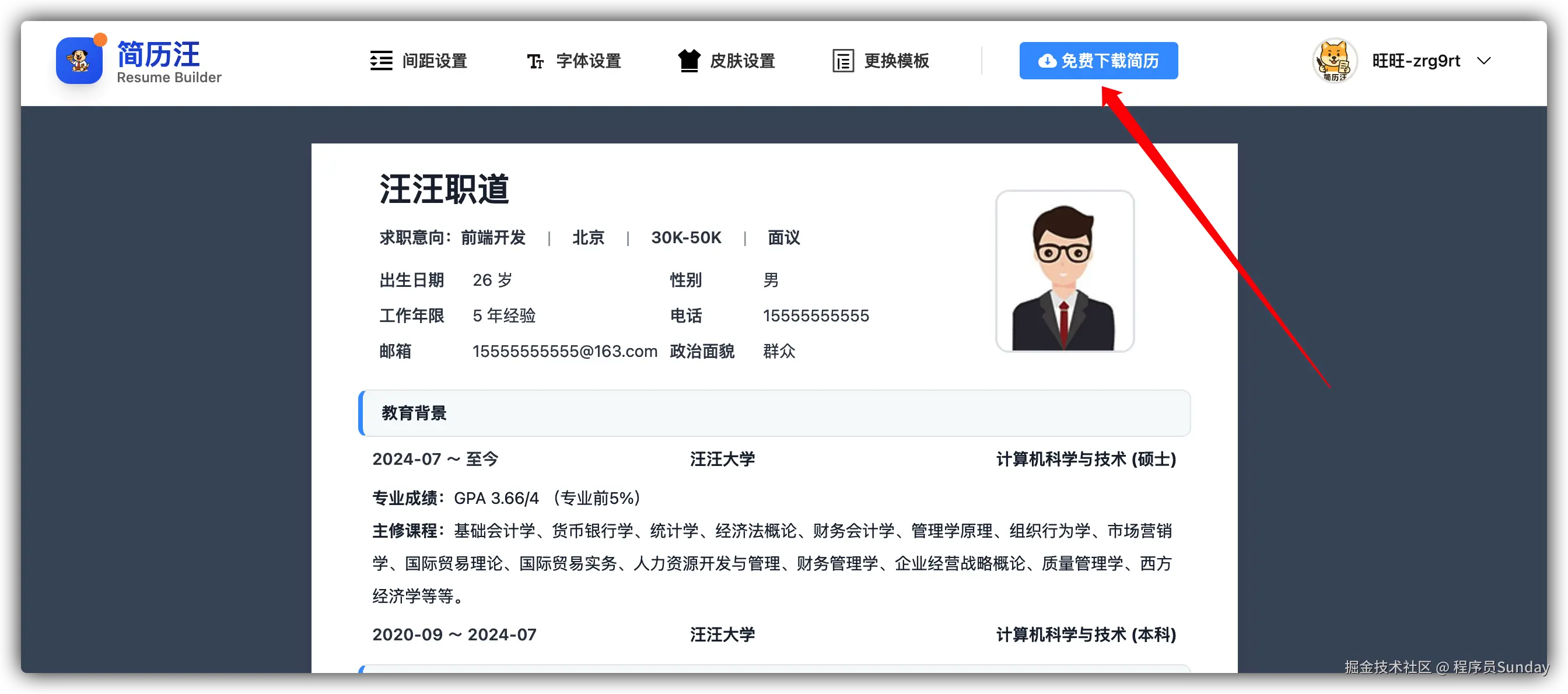Viewport: 1568px width, 694px height.
Task: Click the font settings Tt icon
Action: tap(535, 61)
